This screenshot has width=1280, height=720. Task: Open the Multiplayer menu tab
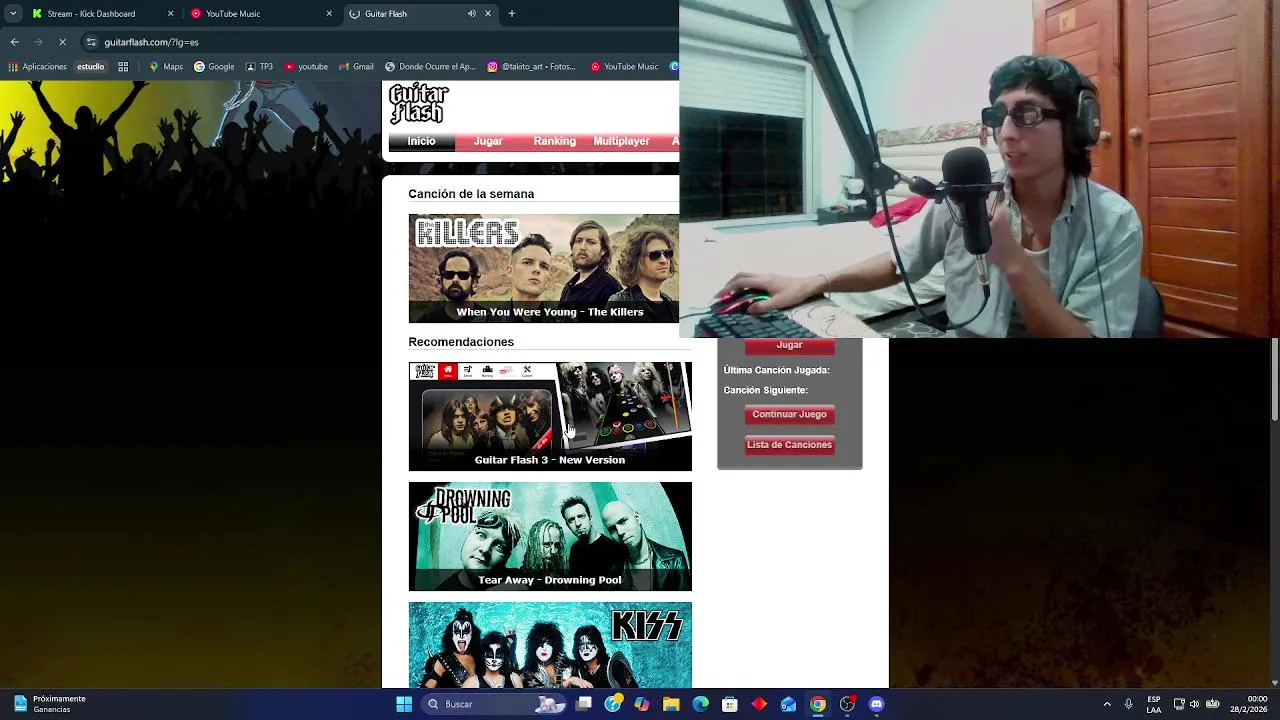coord(621,141)
